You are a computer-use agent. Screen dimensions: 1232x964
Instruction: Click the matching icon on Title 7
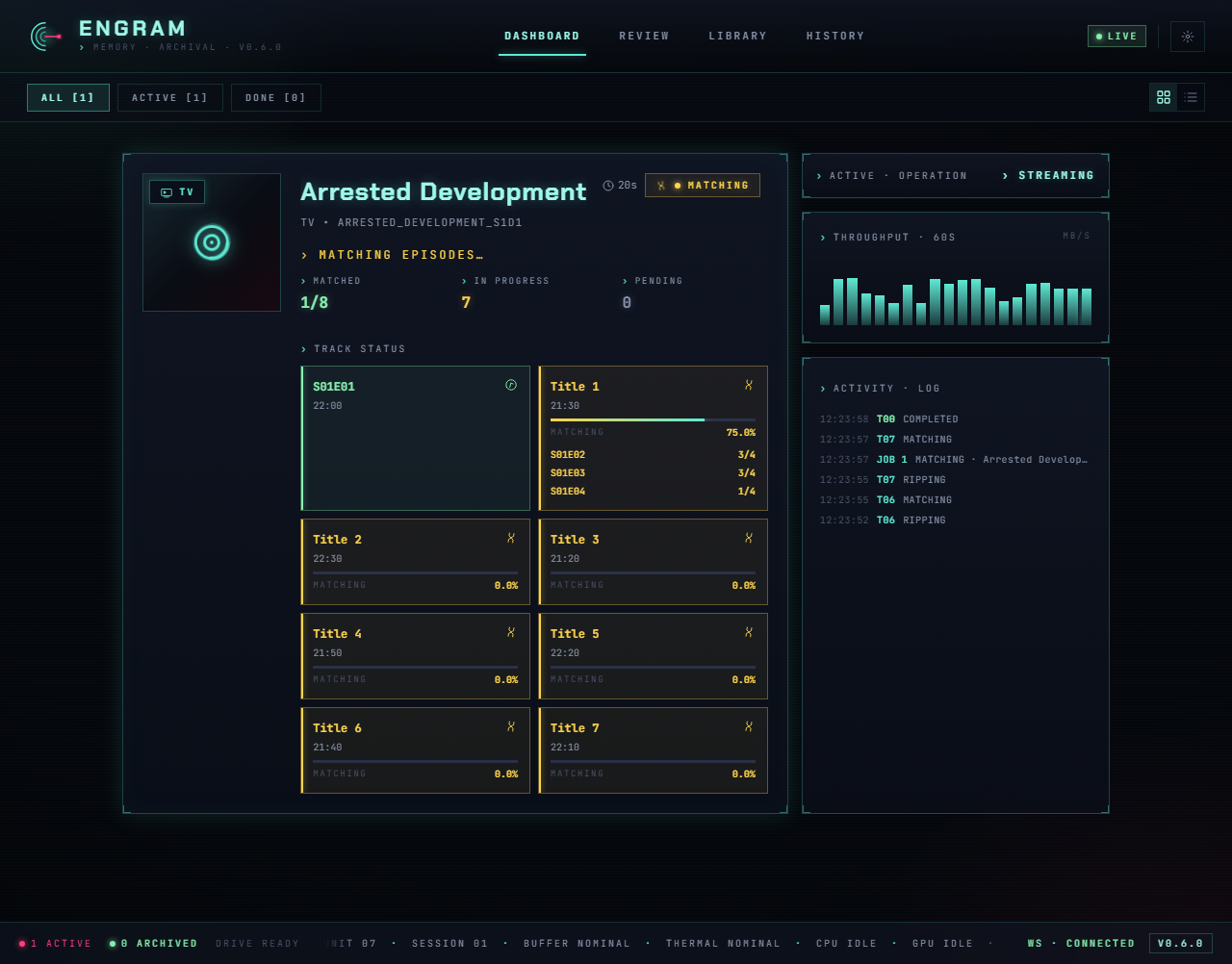click(x=749, y=726)
